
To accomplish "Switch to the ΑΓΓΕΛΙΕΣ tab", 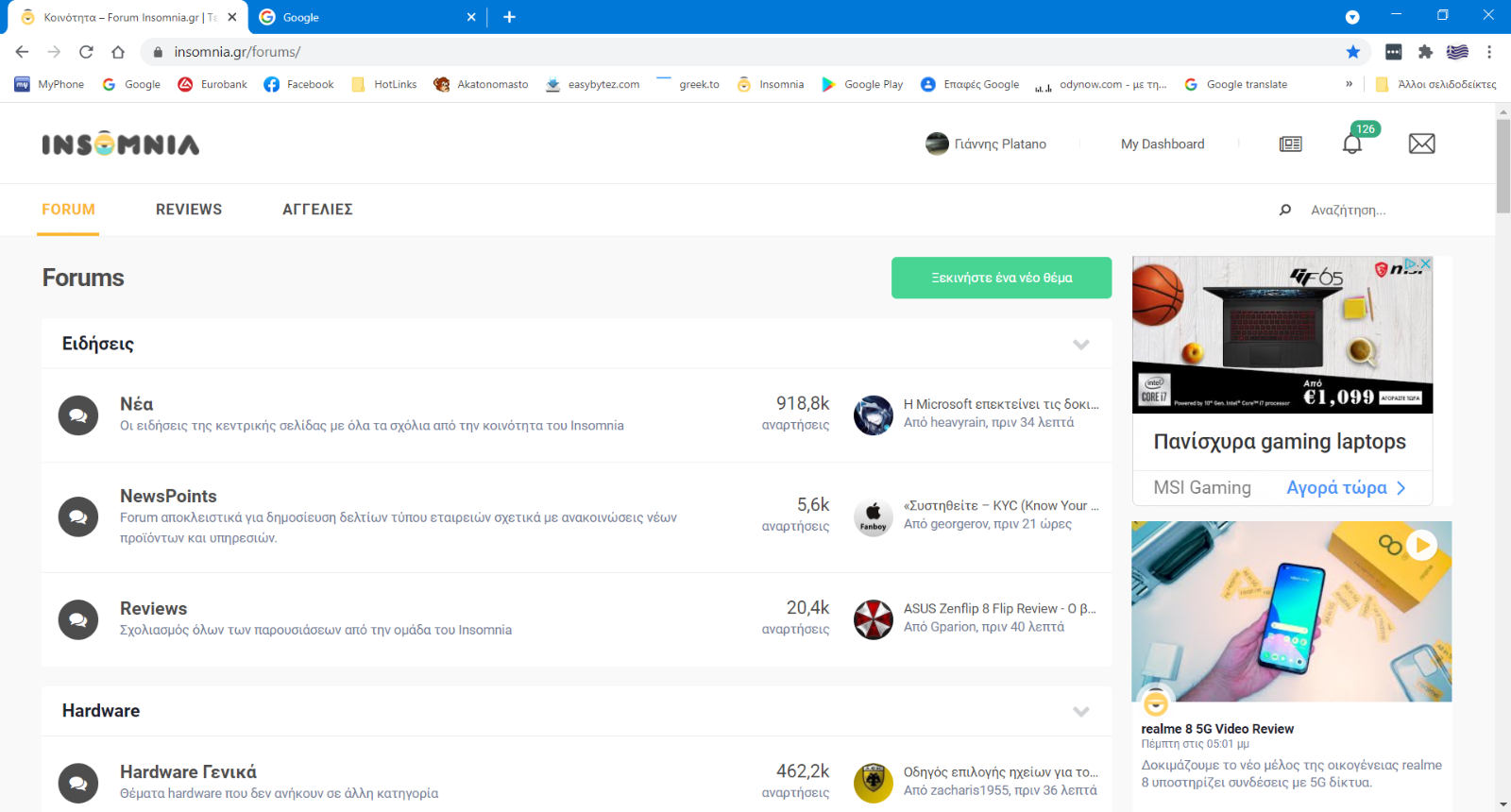I will coord(317,210).
